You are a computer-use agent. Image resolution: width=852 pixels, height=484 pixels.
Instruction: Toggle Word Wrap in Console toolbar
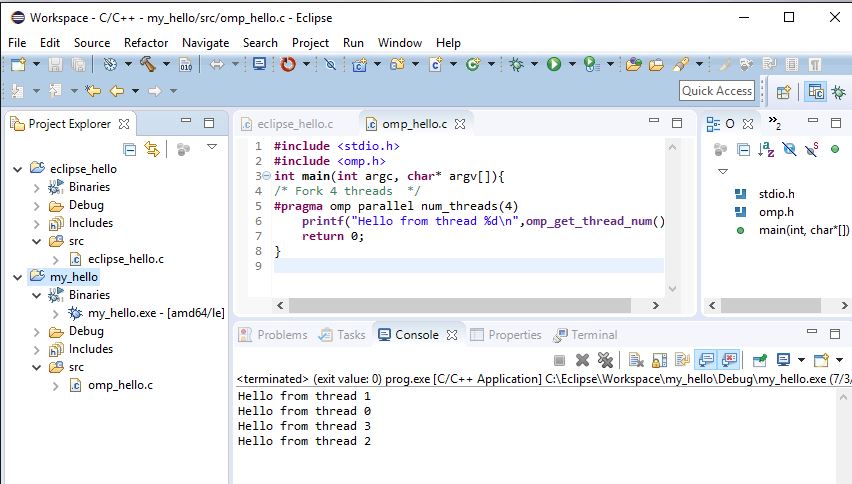[682, 360]
